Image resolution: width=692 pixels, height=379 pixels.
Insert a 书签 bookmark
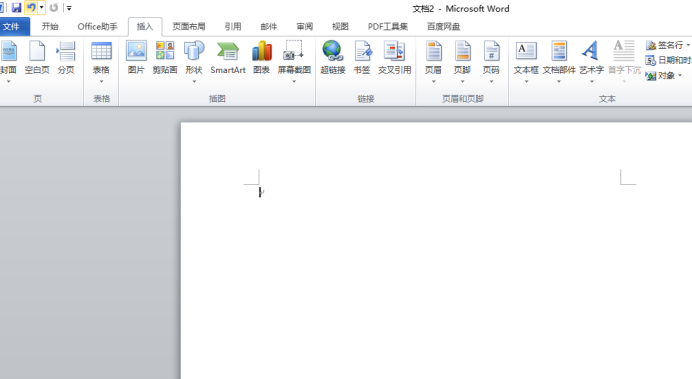[362, 57]
